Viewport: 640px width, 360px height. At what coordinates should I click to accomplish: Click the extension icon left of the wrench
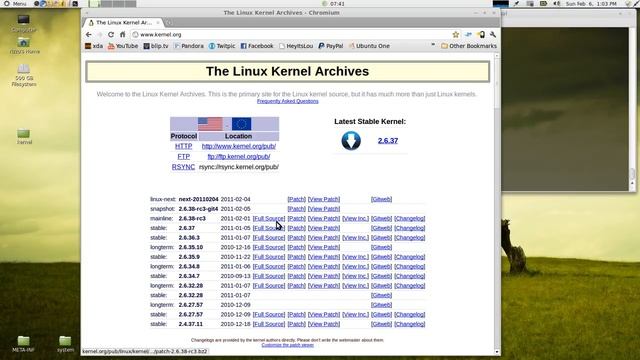[481, 35]
